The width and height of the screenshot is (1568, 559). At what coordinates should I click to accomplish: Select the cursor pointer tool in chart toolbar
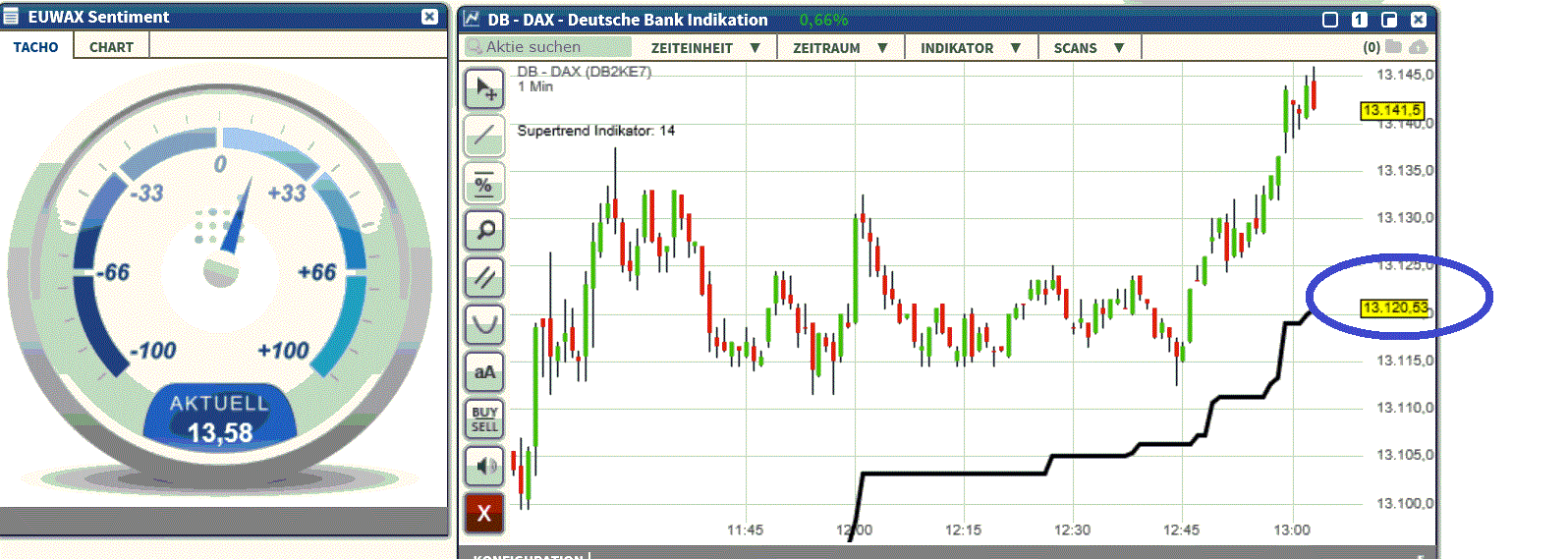click(x=484, y=88)
